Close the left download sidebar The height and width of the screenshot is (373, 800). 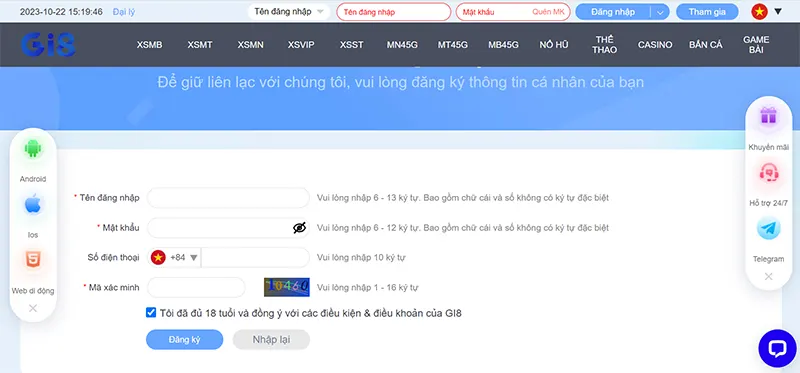33,308
